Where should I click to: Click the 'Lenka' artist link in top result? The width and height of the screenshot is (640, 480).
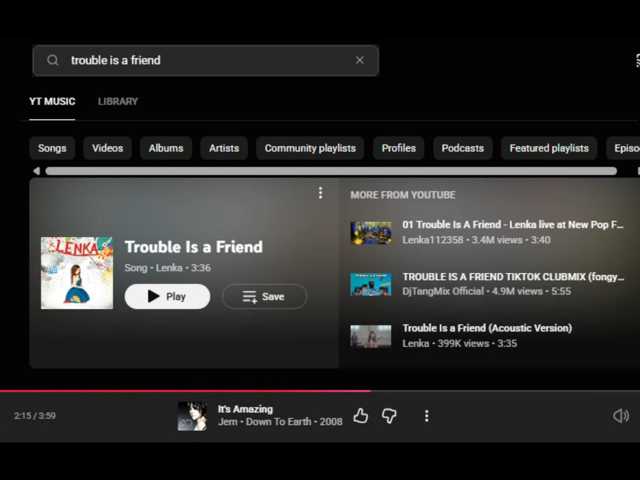(x=169, y=268)
